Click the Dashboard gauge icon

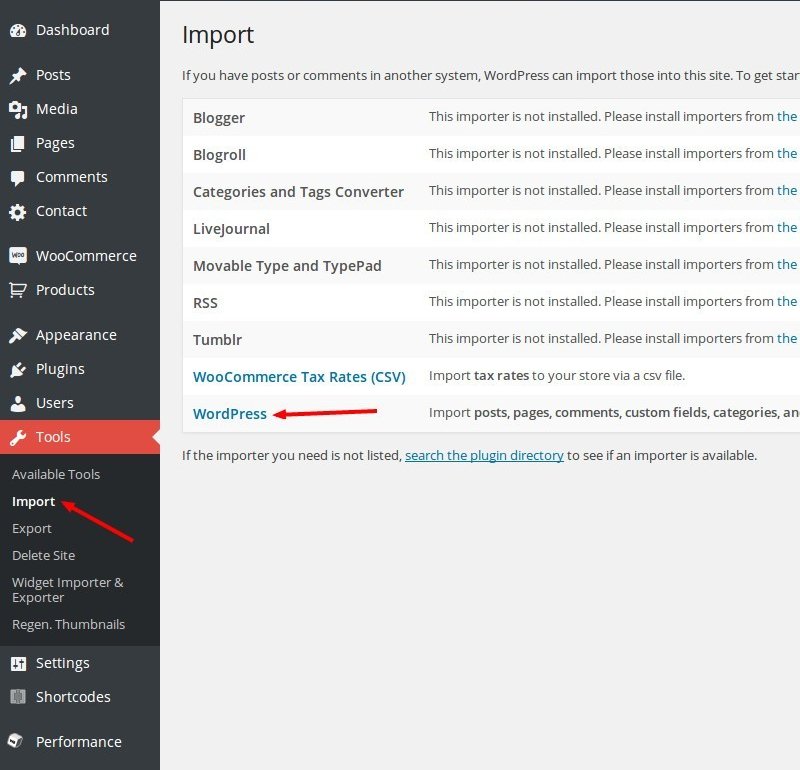coord(18,31)
